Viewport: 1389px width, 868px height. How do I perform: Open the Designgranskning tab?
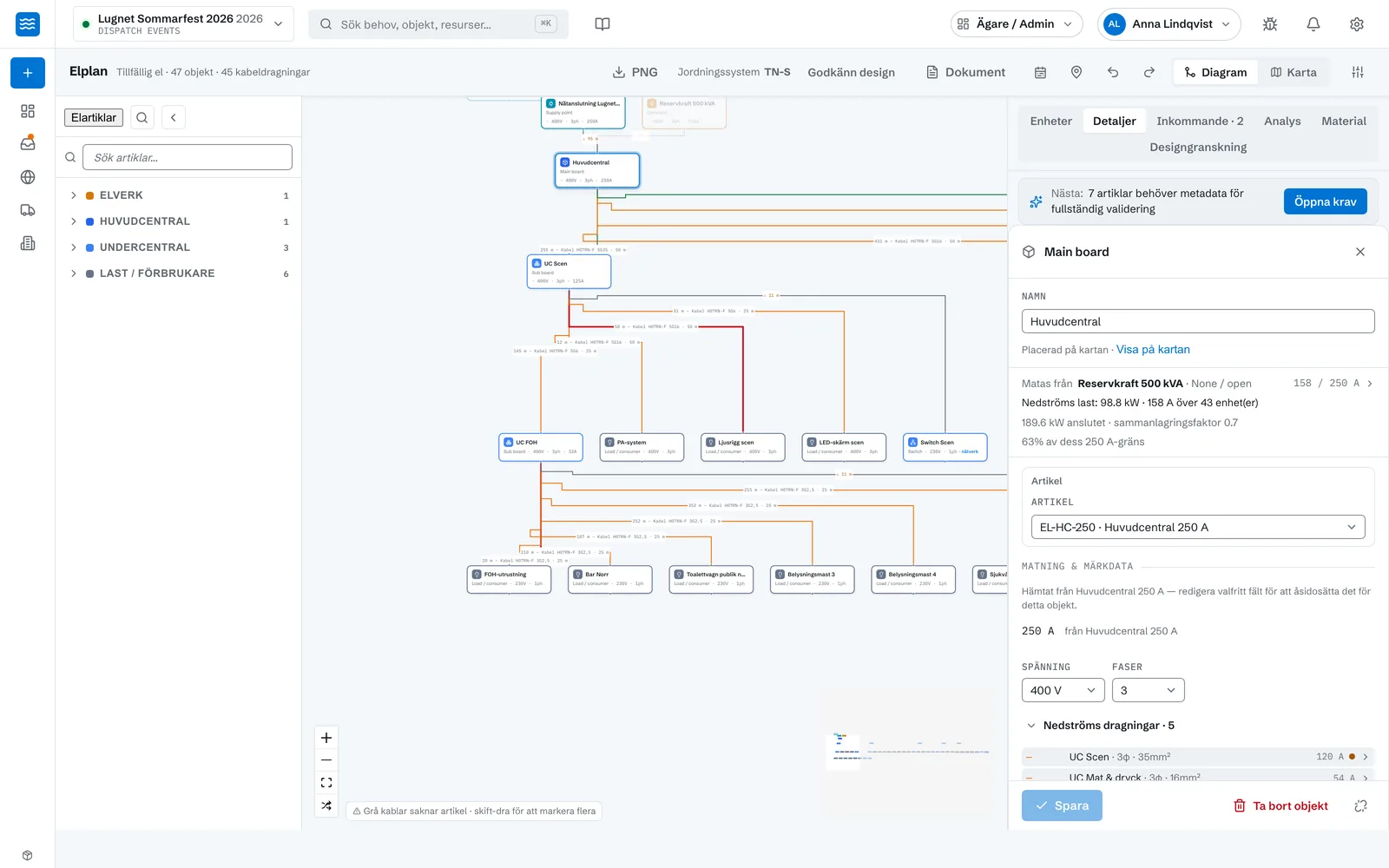tap(1198, 147)
